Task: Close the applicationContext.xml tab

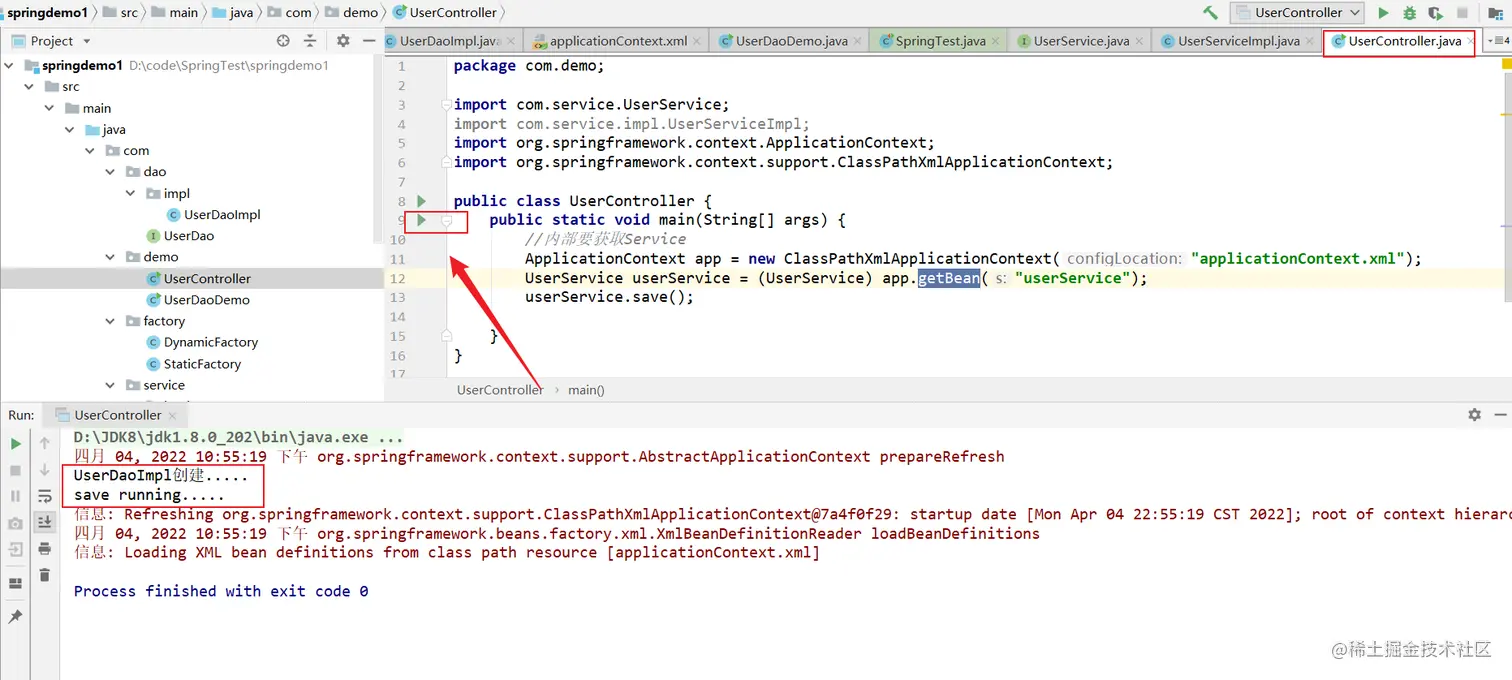Action: coord(698,42)
